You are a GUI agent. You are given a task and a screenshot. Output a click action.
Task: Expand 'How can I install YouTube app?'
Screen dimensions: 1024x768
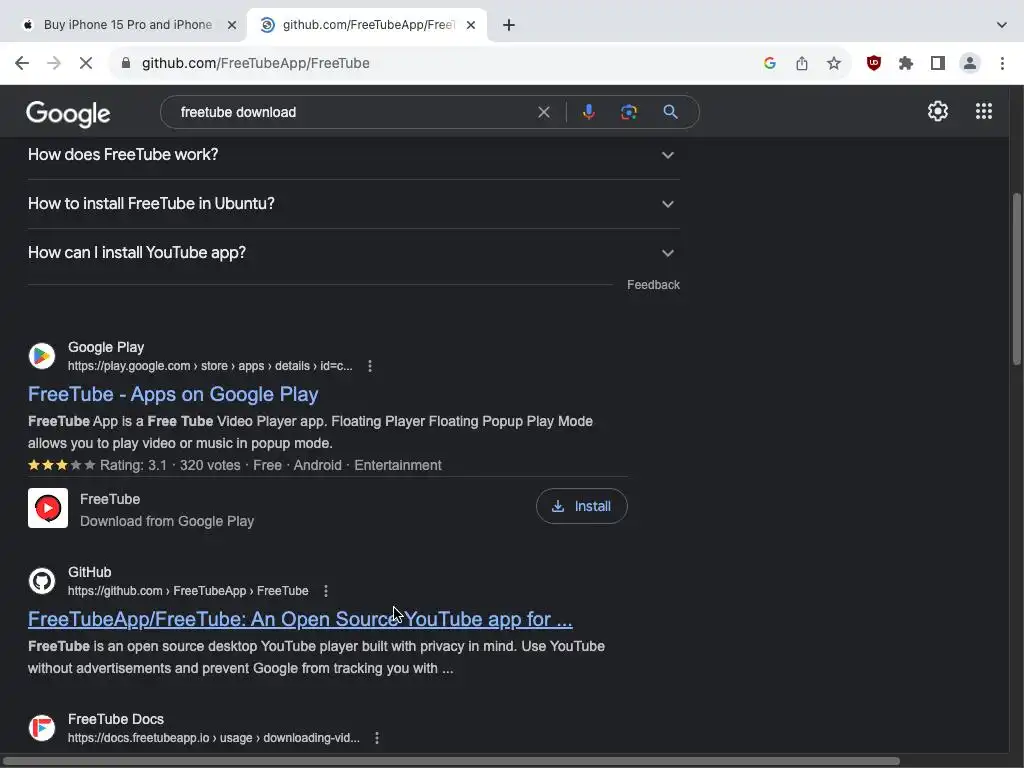point(354,253)
